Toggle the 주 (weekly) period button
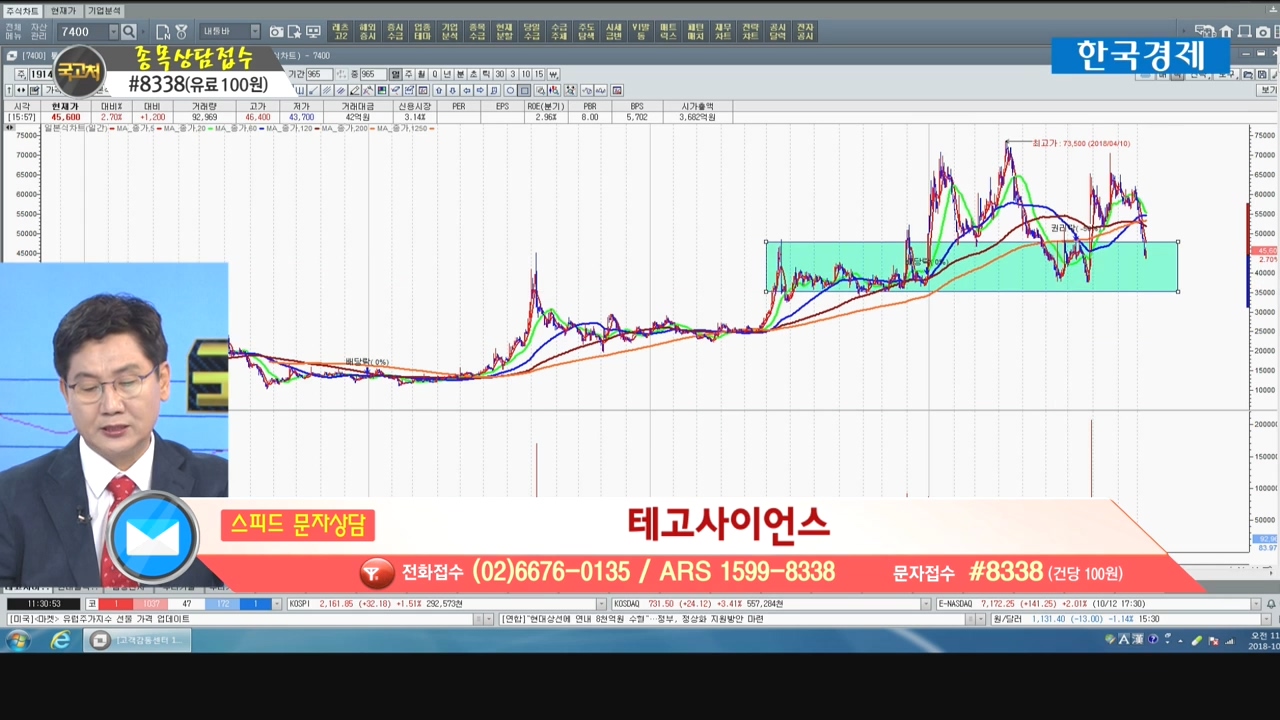Viewport: 1280px width, 720px height. [x=408, y=74]
